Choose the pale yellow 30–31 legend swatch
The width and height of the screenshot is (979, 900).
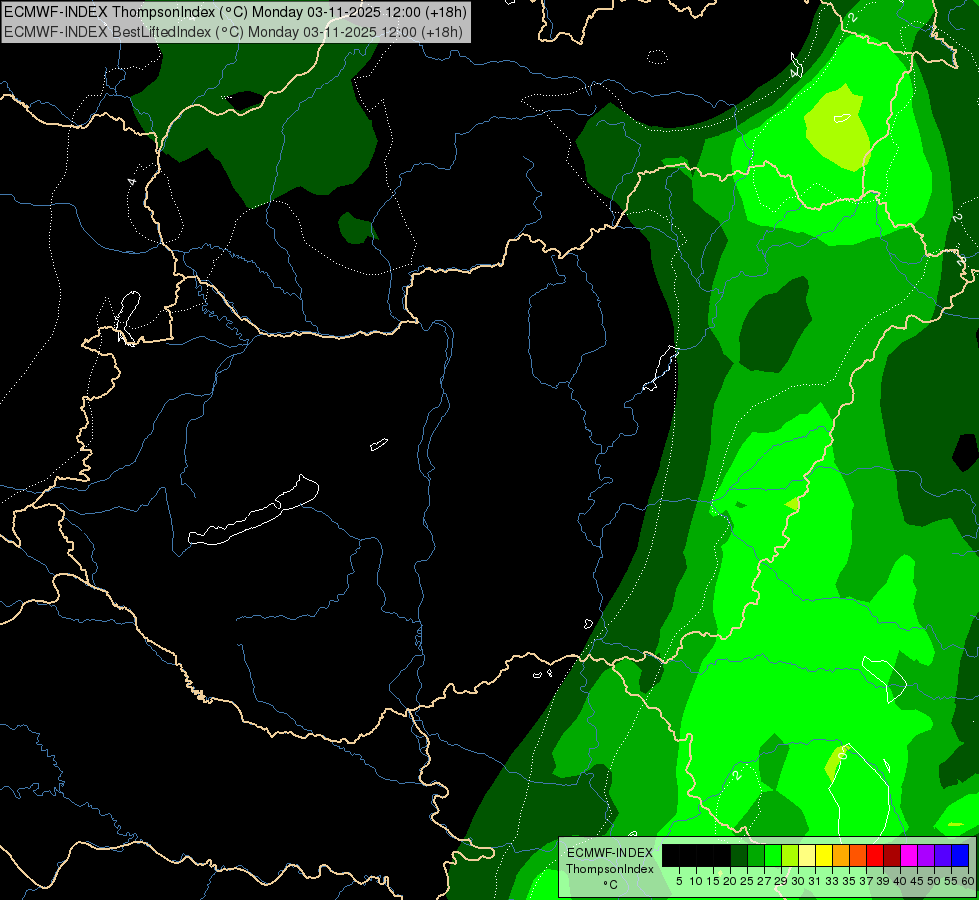click(x=807, y=855)
